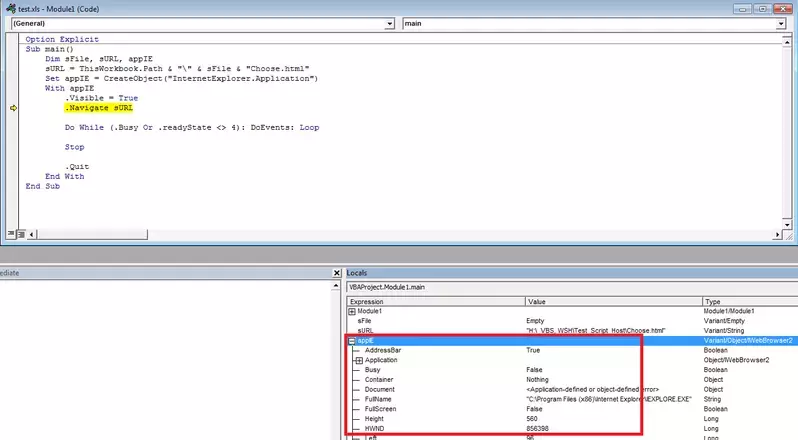
Task: Select the FullScreen property row
Action: tap(572, 409)
